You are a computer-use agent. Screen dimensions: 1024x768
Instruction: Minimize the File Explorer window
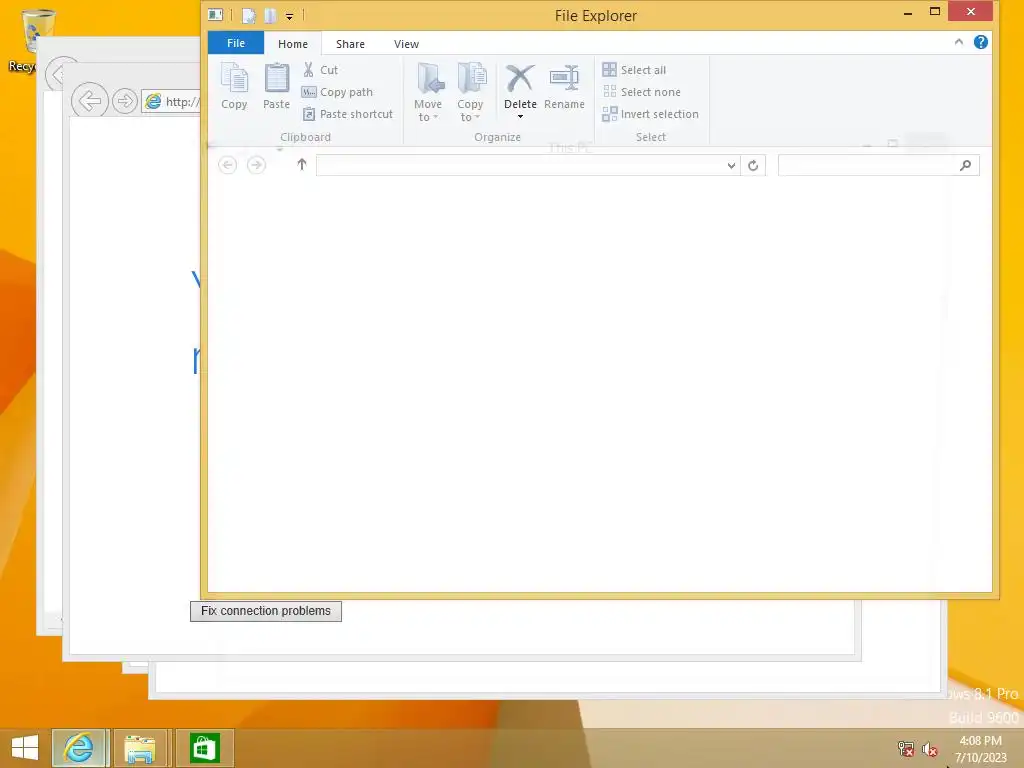pos(908,12)
